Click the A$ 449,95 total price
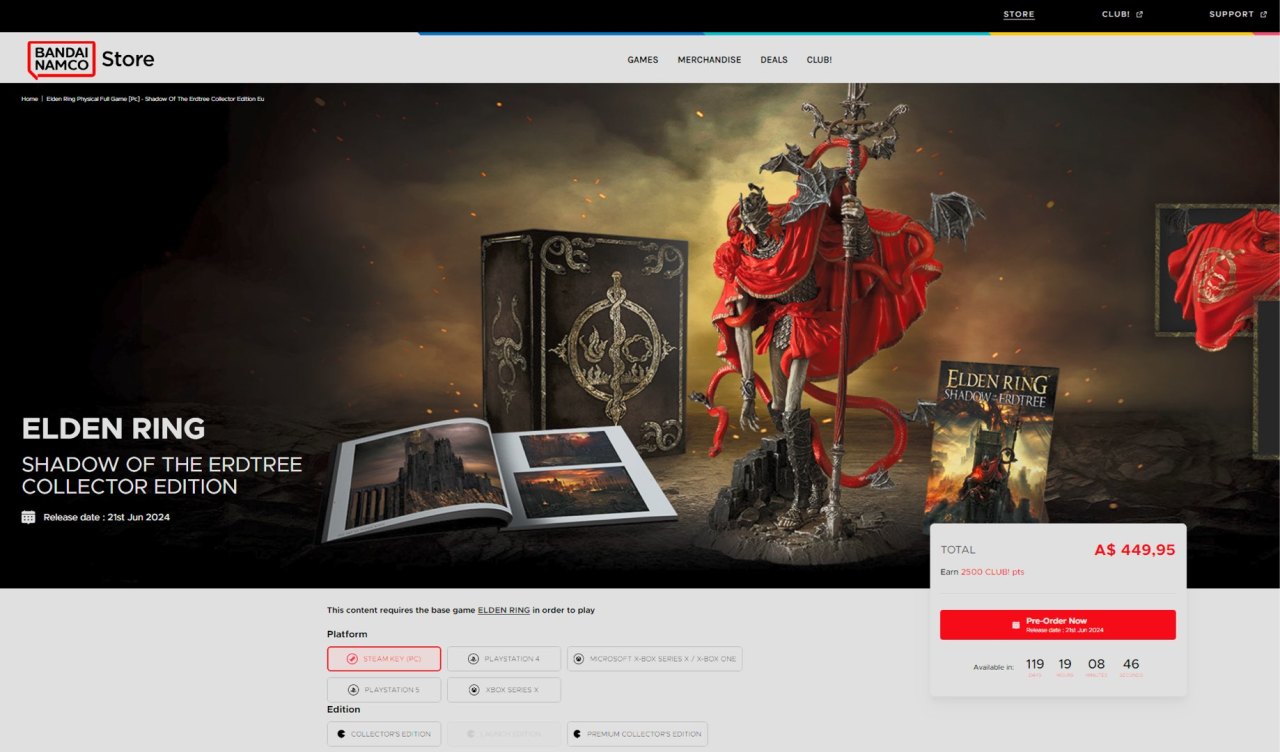This screenshot has width=1280, height=752. [x=1135, y=550]
